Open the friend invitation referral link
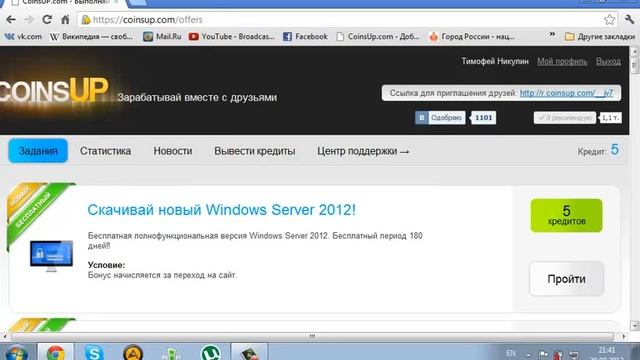The height and width of the screenshot is (360, 640). coord(566,93)
